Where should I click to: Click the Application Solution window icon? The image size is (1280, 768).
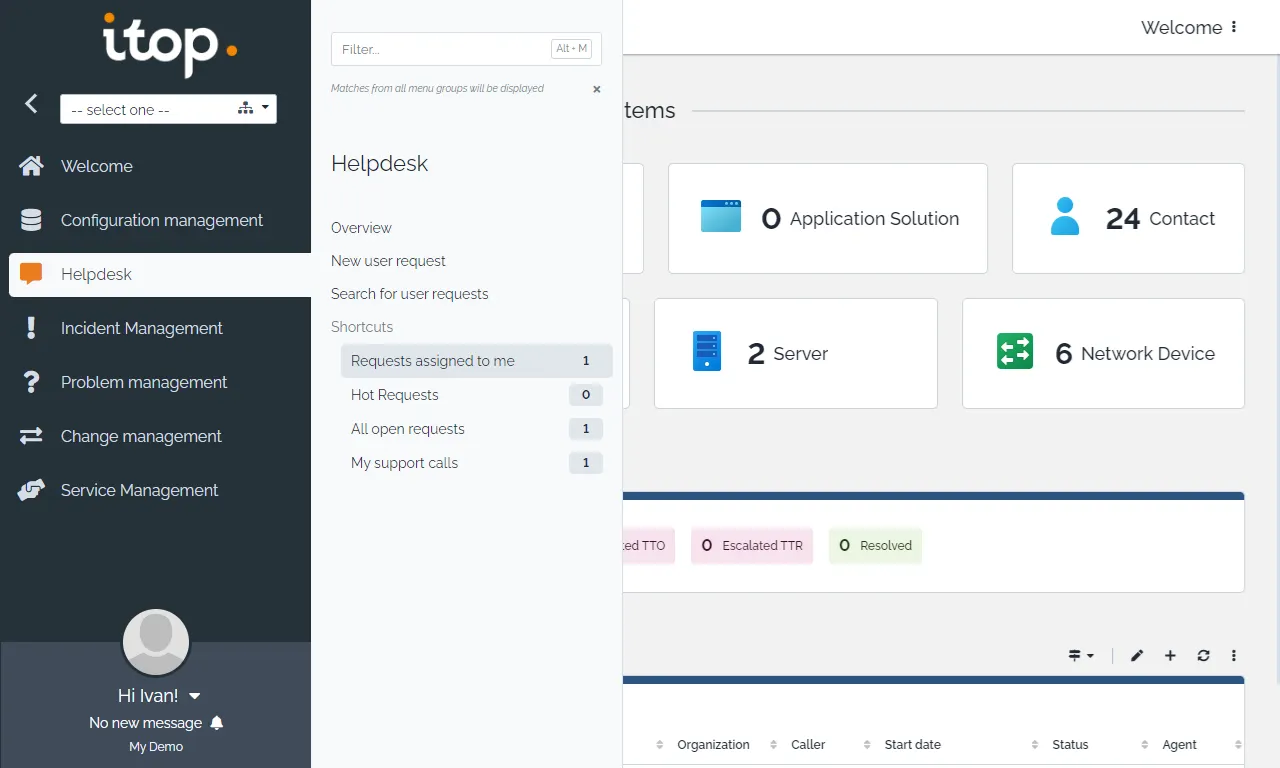click(721, 217)
